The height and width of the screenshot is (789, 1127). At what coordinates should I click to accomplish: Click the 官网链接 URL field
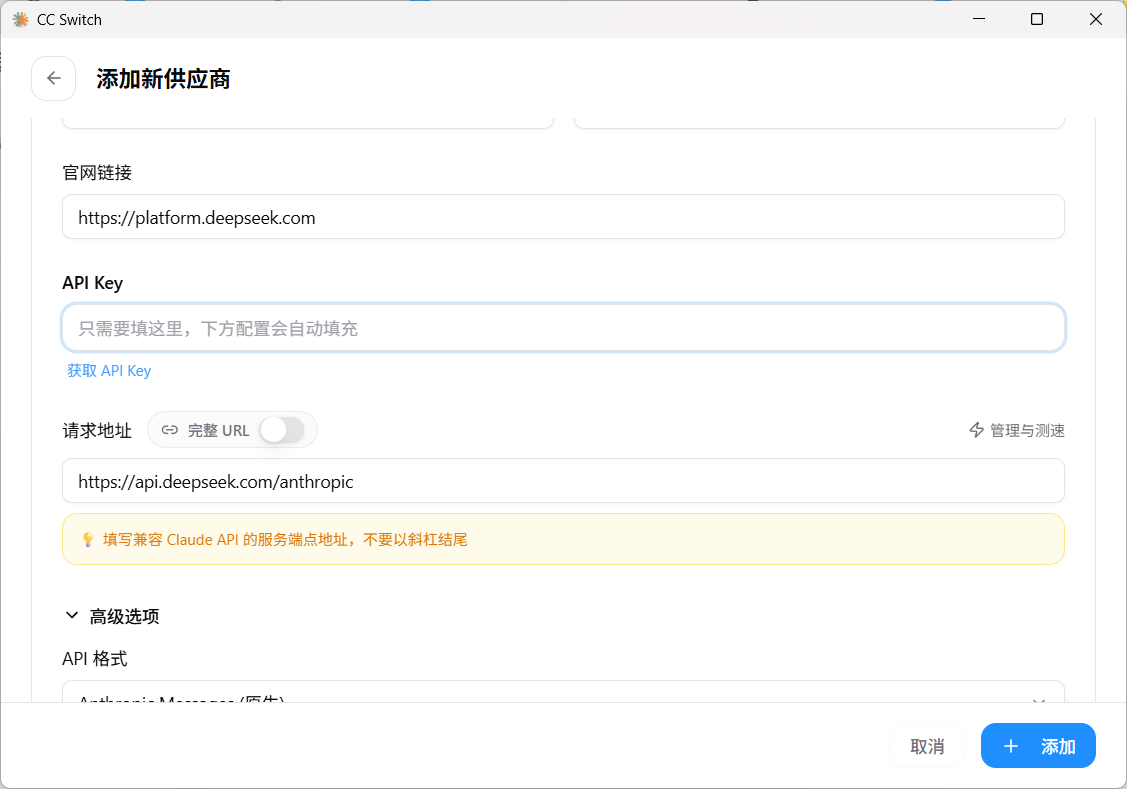[563, 217]
